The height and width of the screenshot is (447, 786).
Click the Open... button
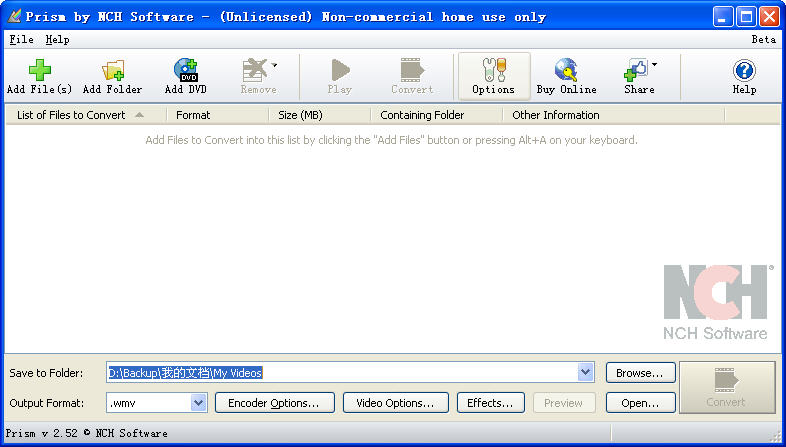pyautogui.click(x=641, y=403)
